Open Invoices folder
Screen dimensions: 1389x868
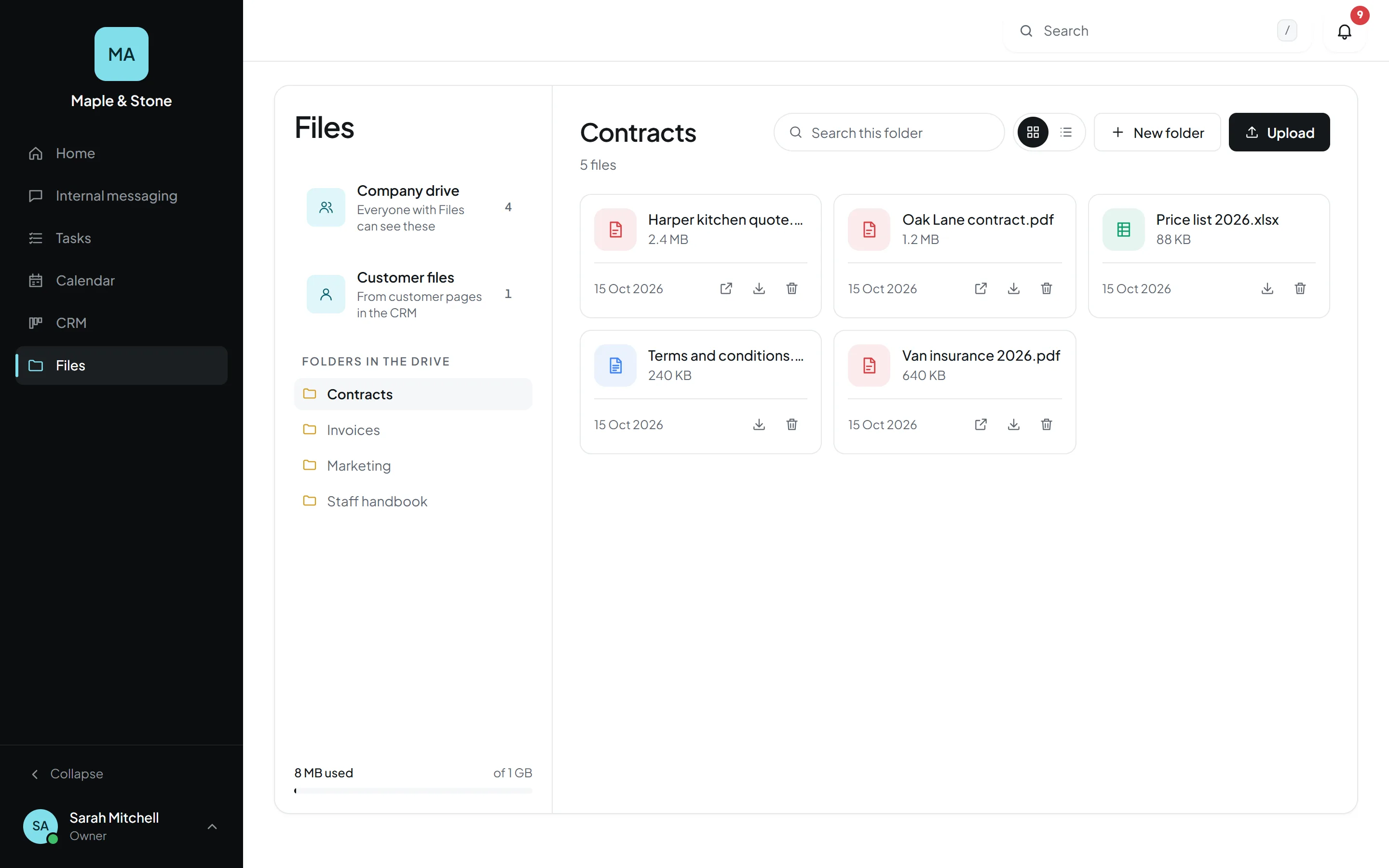(x=413, y=429)
